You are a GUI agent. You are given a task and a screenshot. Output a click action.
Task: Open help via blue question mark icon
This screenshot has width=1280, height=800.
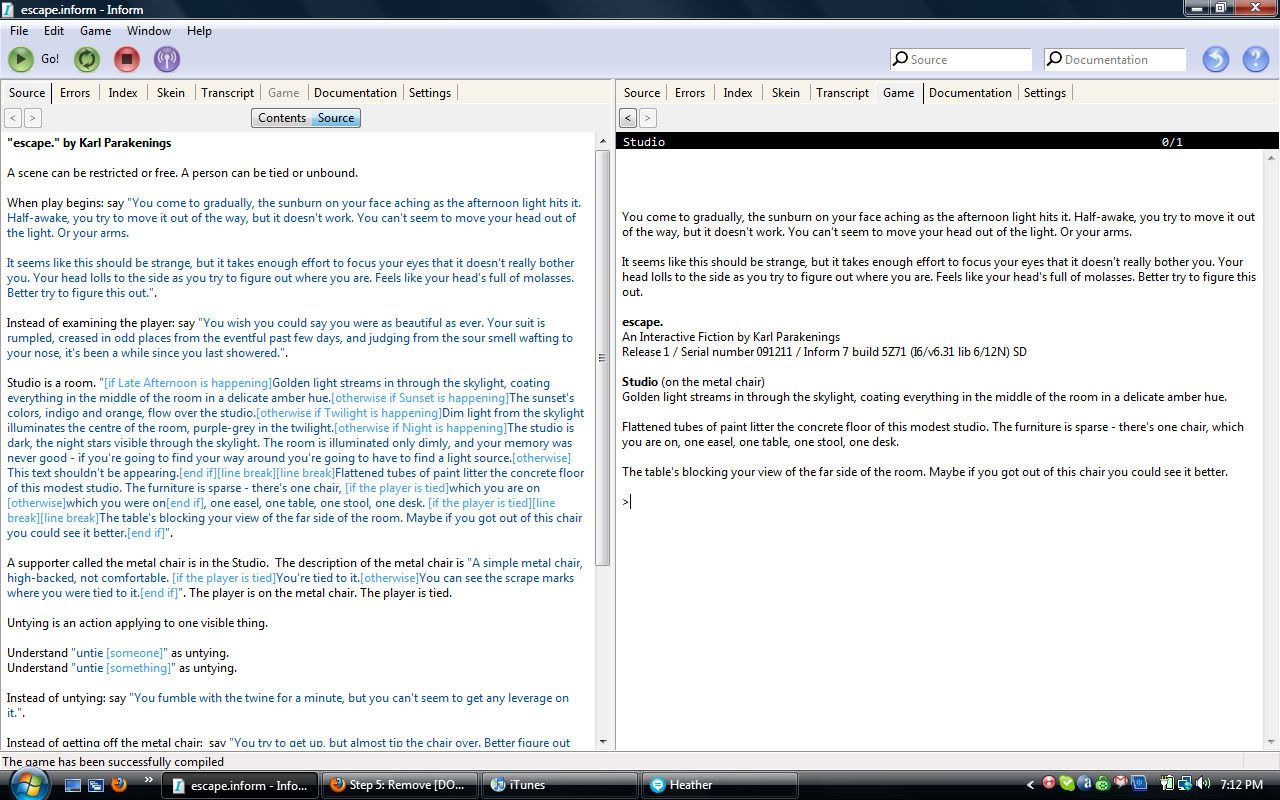click(x=1255, y=59)
